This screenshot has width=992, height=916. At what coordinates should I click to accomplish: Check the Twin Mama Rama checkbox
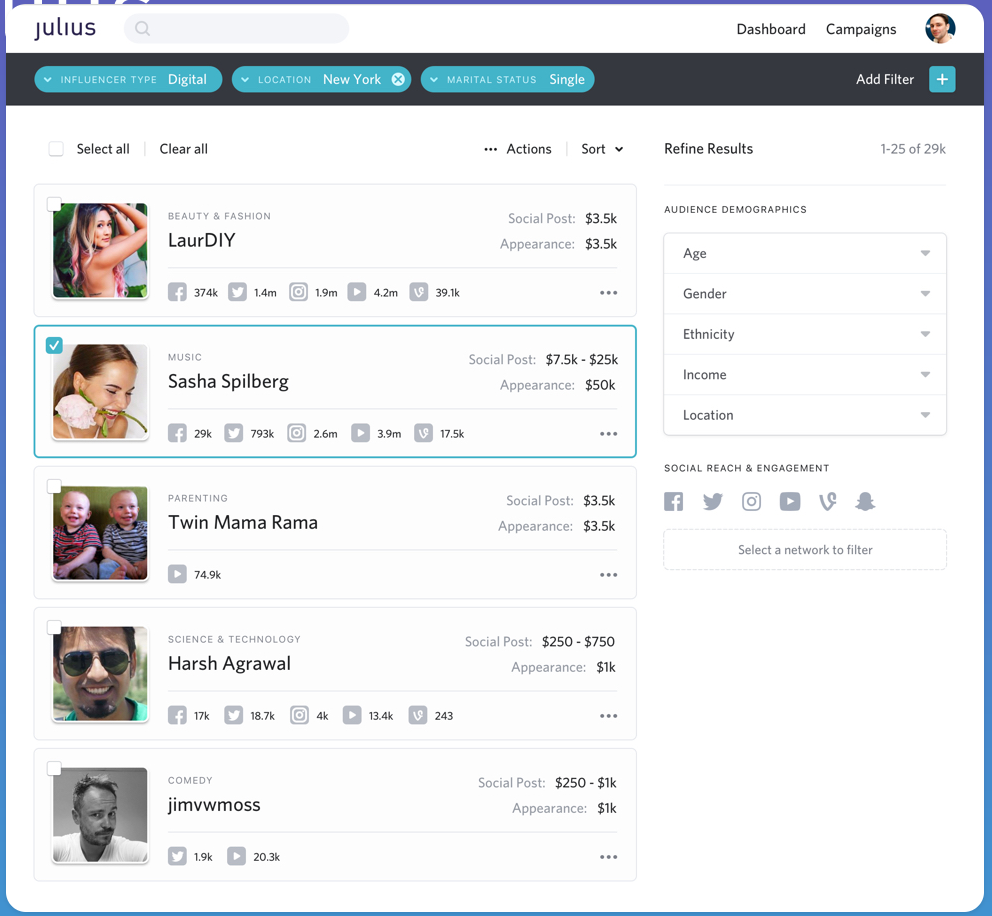(x=54, y=486)
